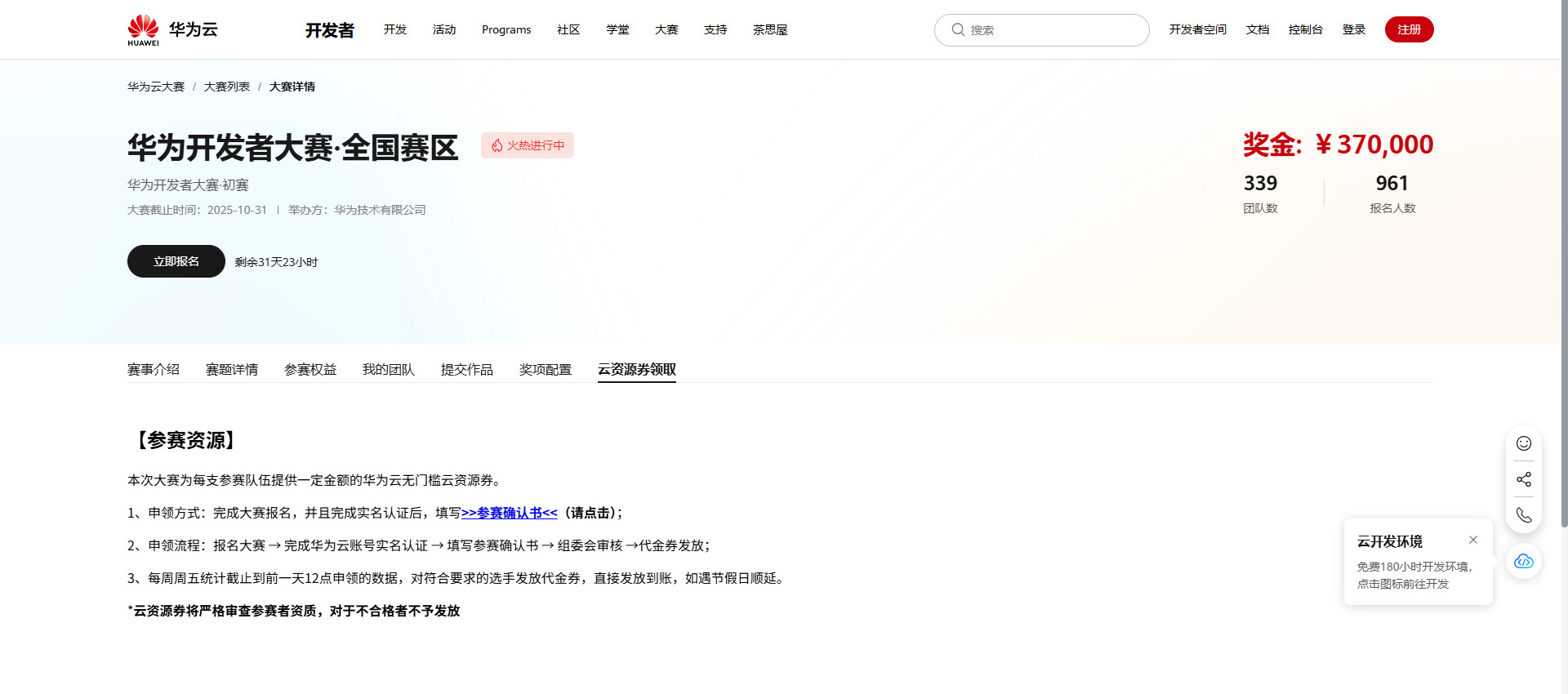Open the 提交作品 tab
This screenshot has height=694, width=1568.
pos(467,370)
